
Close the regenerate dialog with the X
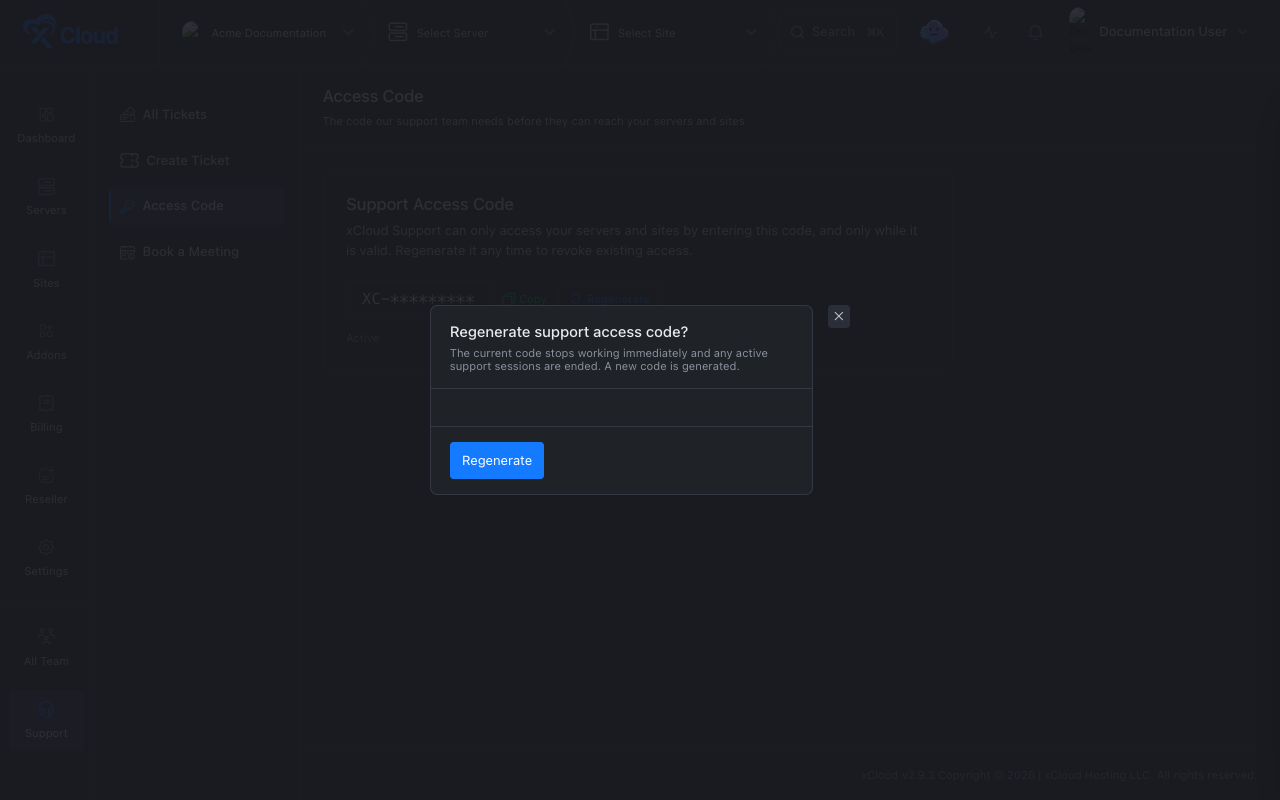click(x=839, y=316)
